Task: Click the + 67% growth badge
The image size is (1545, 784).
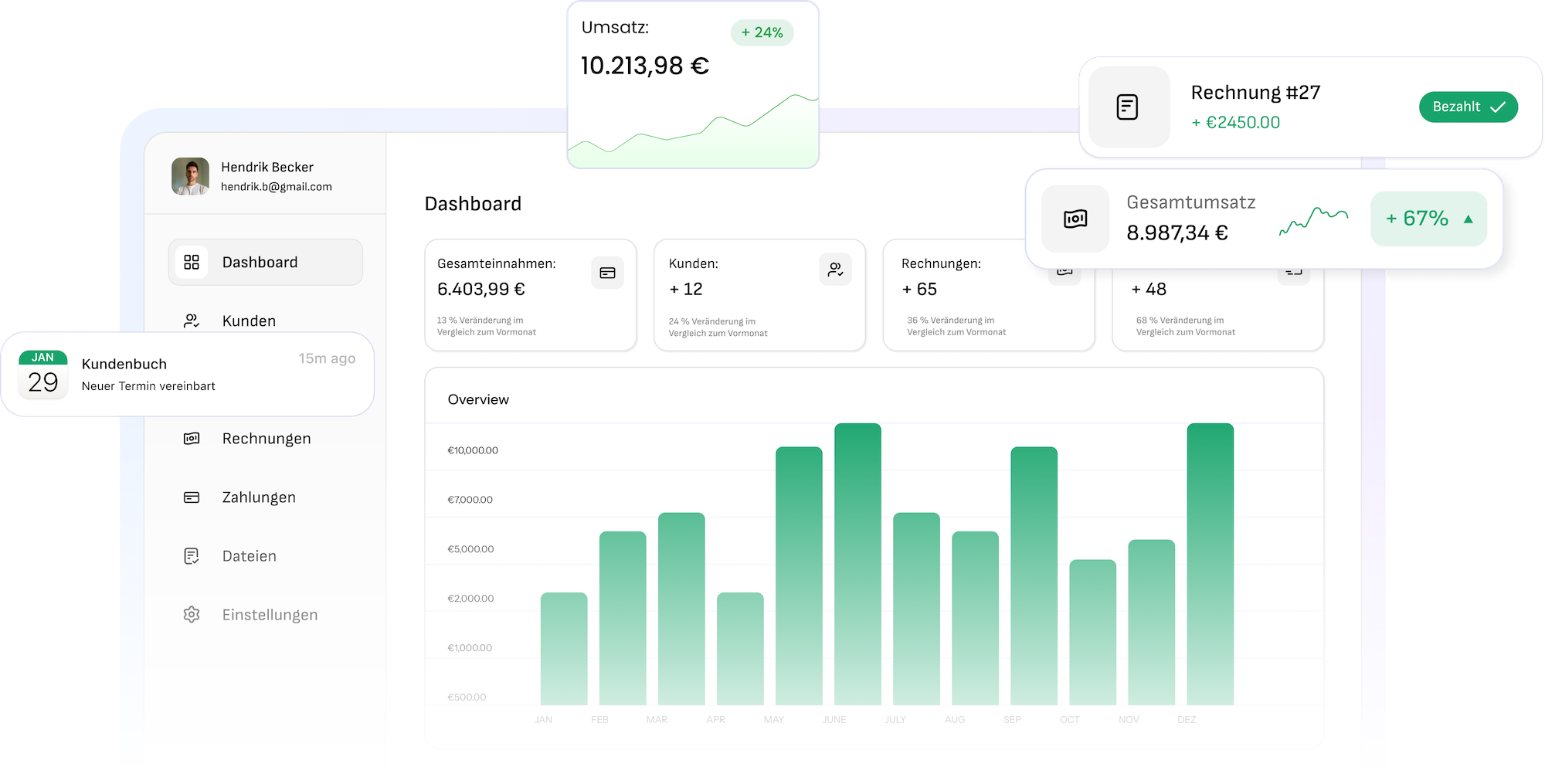Action: pos(1428,219)
